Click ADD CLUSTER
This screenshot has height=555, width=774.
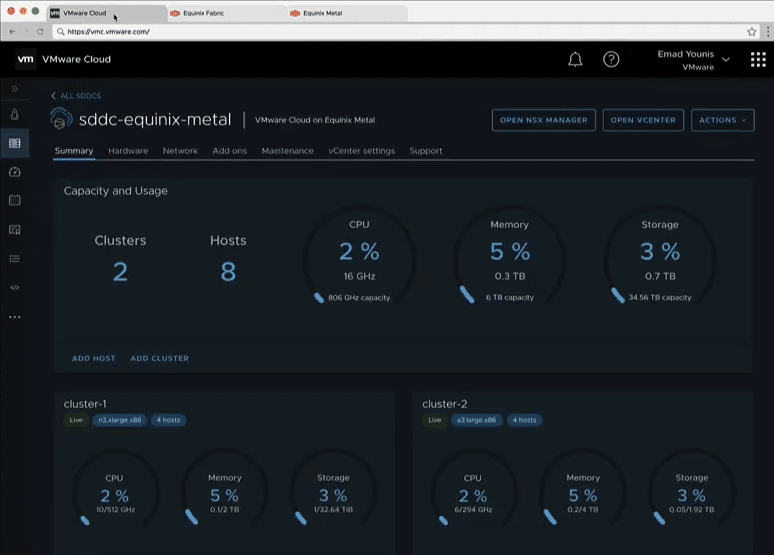pos(159,358)
